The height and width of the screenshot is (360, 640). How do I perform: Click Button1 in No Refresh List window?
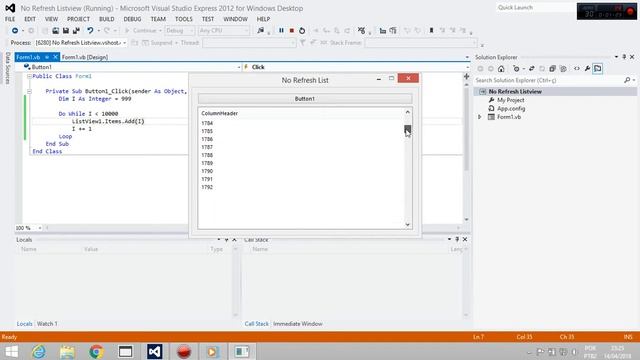305,99
